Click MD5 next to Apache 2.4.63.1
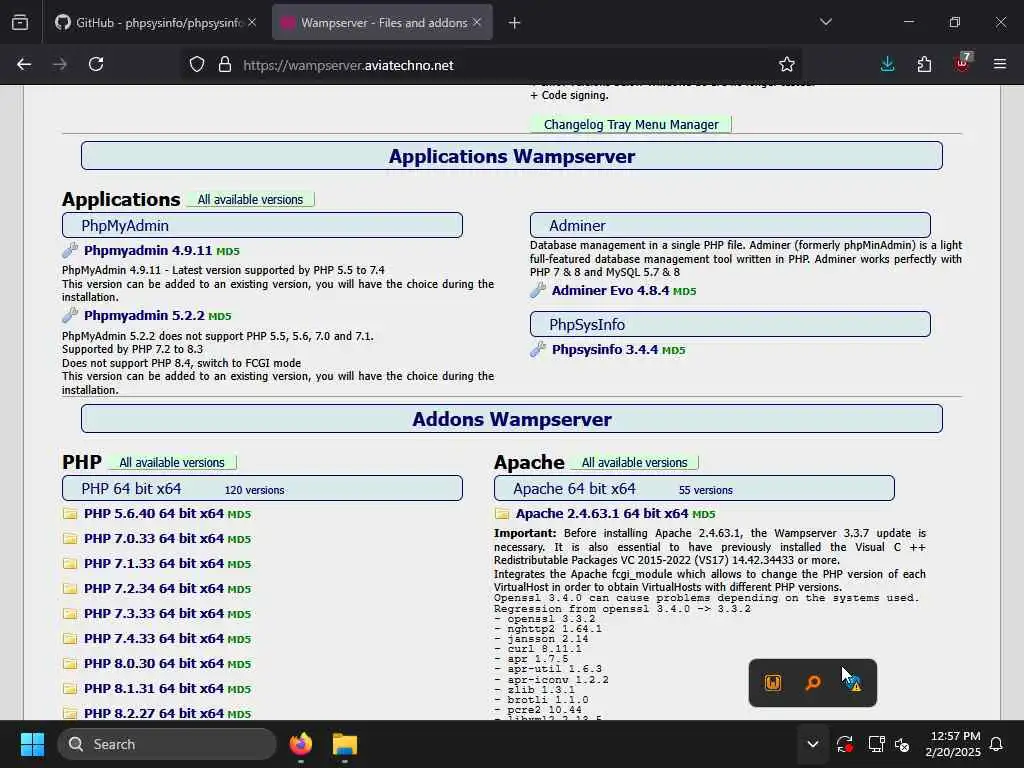The width and height of the screenshot is (1024, 768). pos(703,515)
